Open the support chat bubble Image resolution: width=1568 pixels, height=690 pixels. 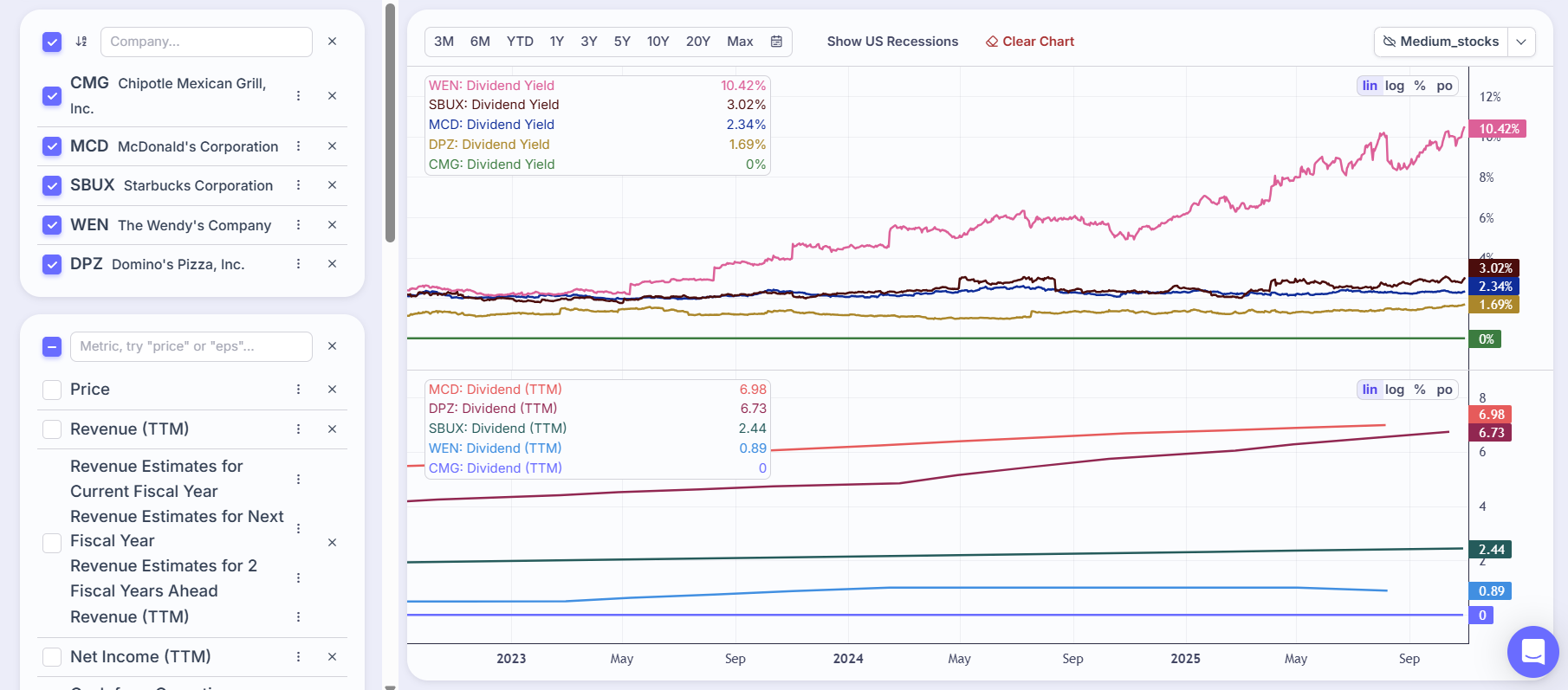click(x=1532, y=652)
